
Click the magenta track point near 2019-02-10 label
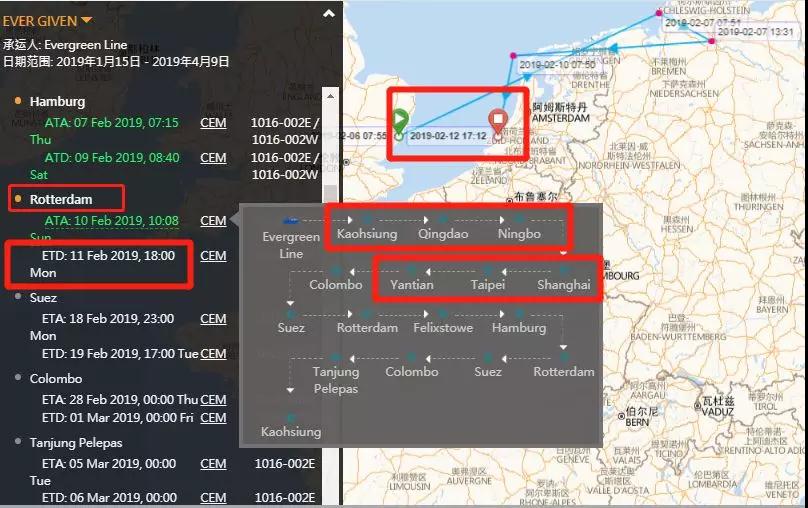513,55
